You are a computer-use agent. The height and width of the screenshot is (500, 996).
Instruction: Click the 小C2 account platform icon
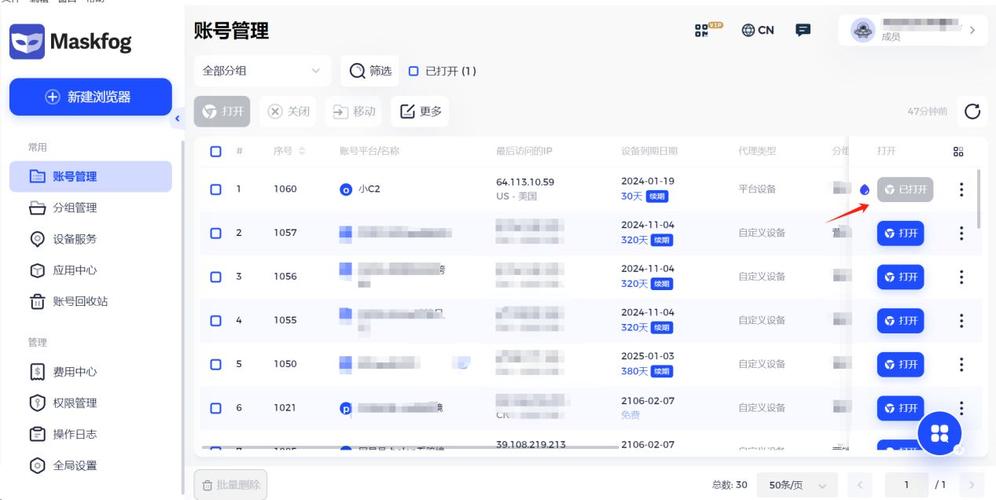coord(346,189)
